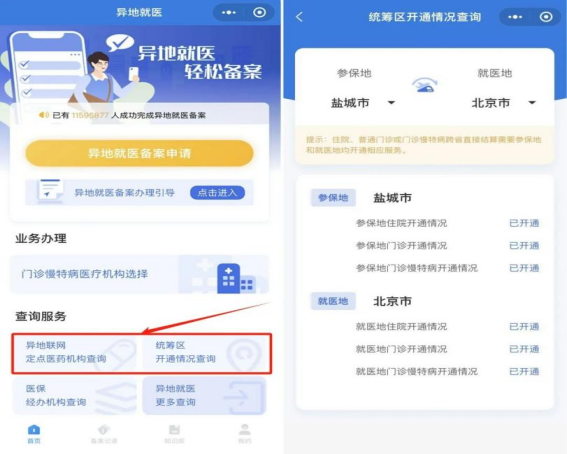The height and width of the screenshot is (454, 567).
Task: Tap the swap cities icon between locations
Action: (x=425, y=85)
